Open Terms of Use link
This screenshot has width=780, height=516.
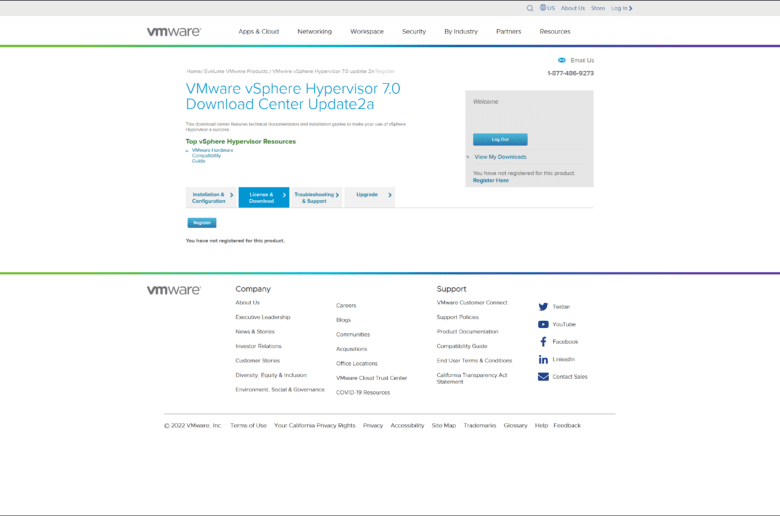coord(248,425)
